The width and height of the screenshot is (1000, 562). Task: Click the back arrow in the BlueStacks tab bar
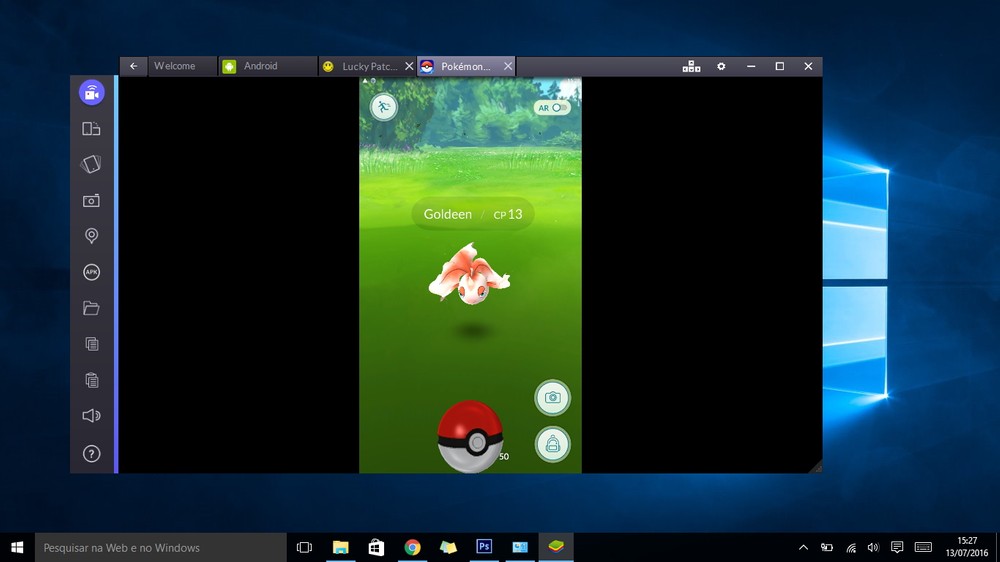pos(133,66)
